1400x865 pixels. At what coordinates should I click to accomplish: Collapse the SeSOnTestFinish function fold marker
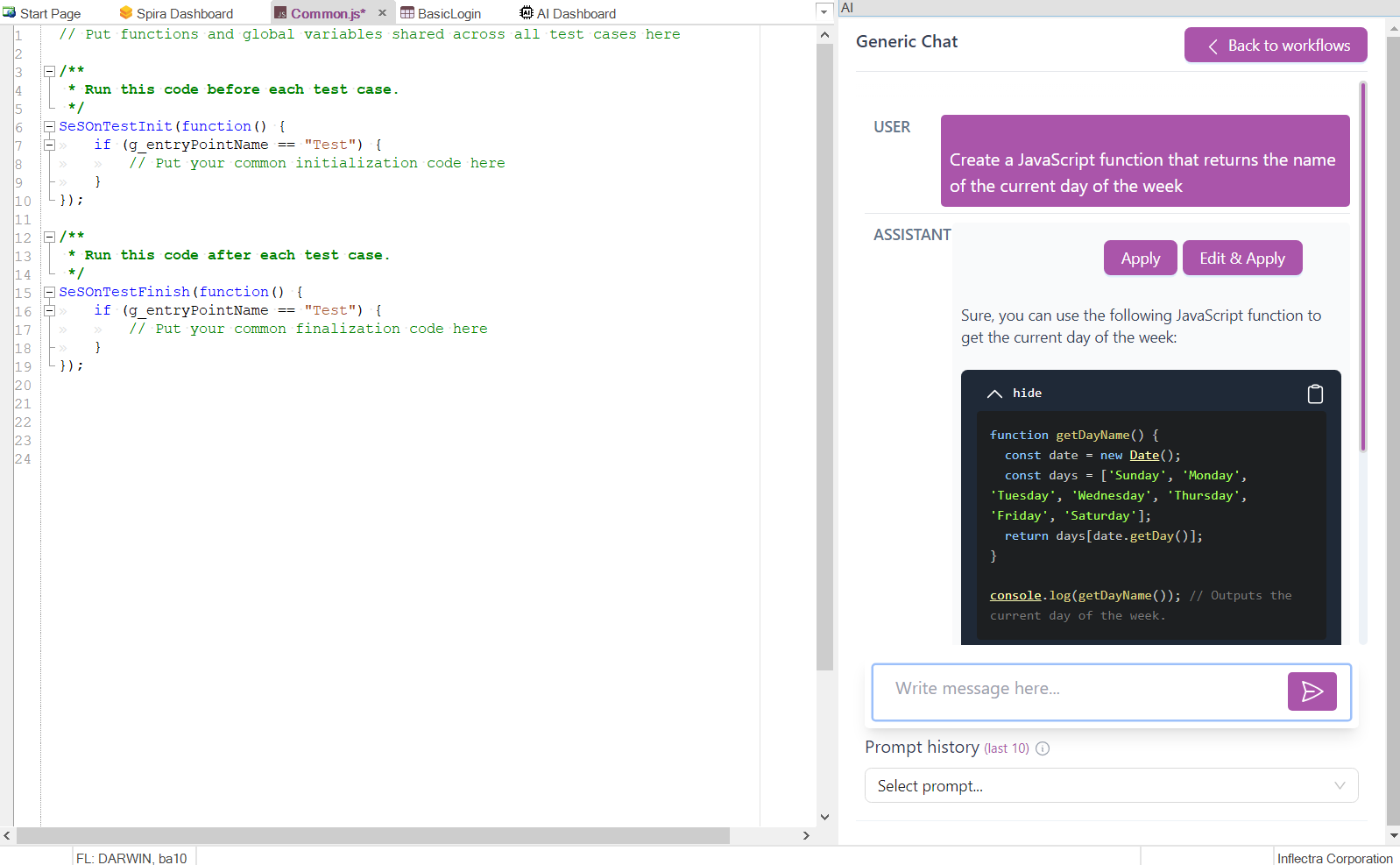[50, 293]
